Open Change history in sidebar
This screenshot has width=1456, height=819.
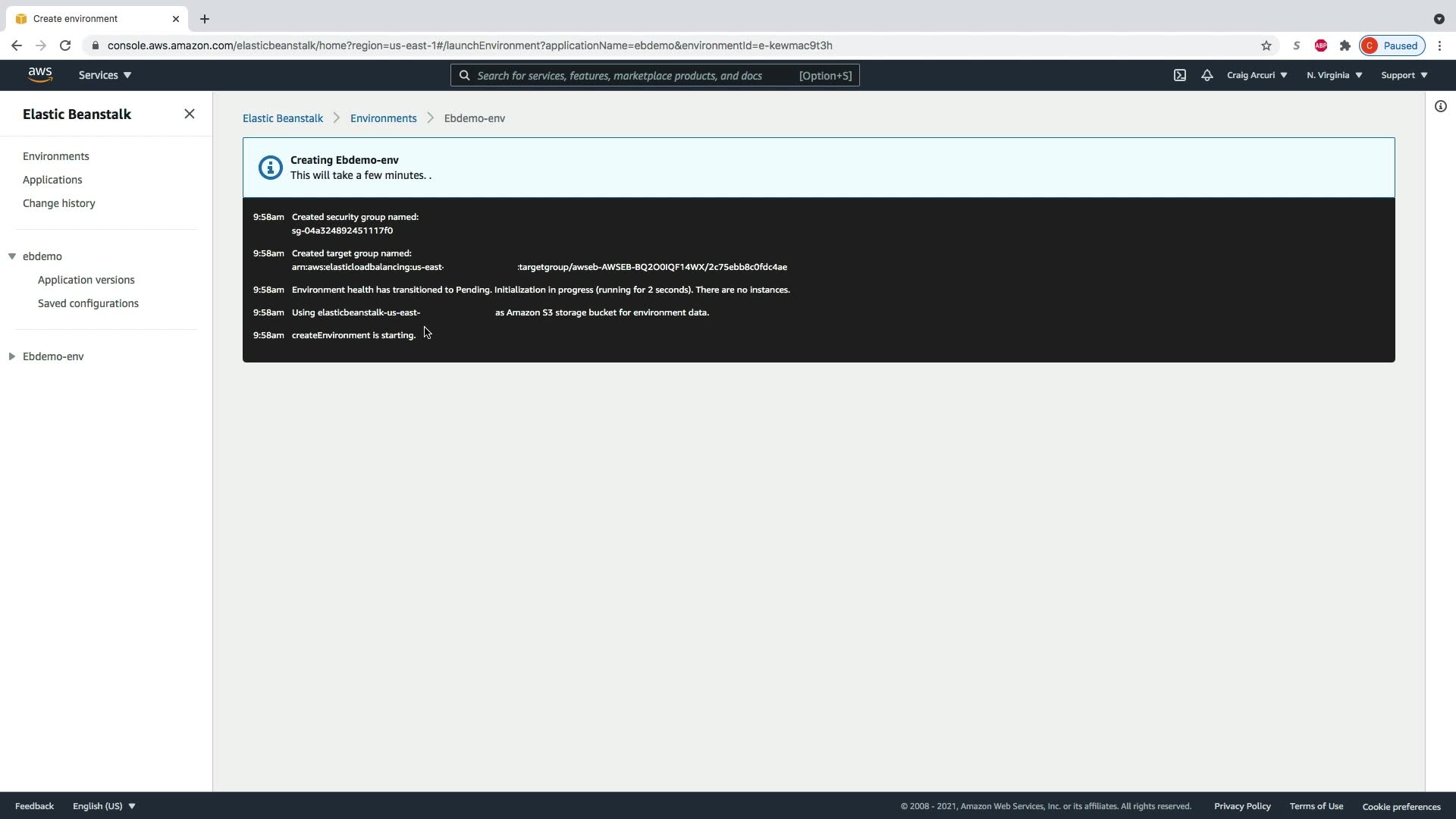click(59, 203)
